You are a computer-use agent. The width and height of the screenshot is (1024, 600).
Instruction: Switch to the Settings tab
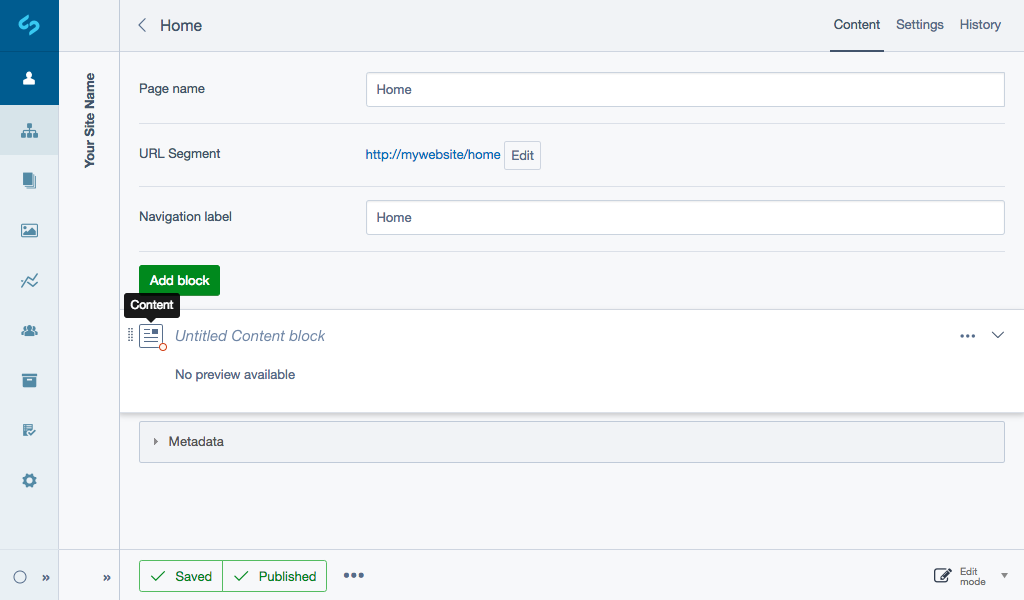point(919,25)
